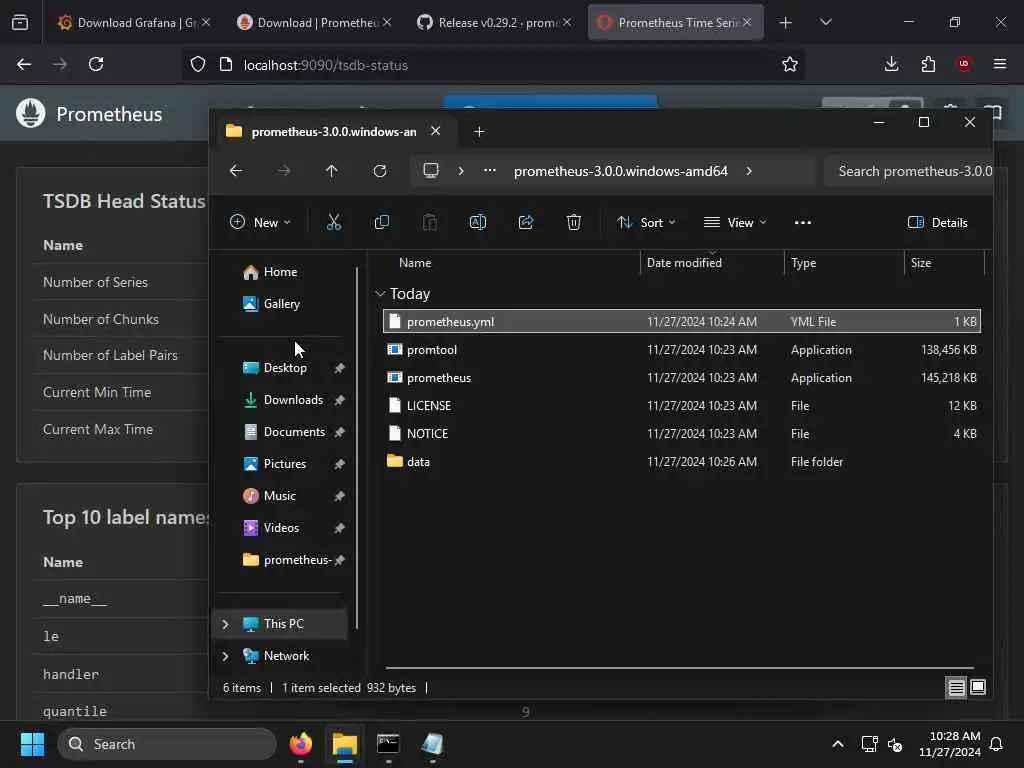Viewport: 1024px width, 768px height.
Task: Open the See more ellipsis menu in Explorer toolbar
Action: (803, 223)
